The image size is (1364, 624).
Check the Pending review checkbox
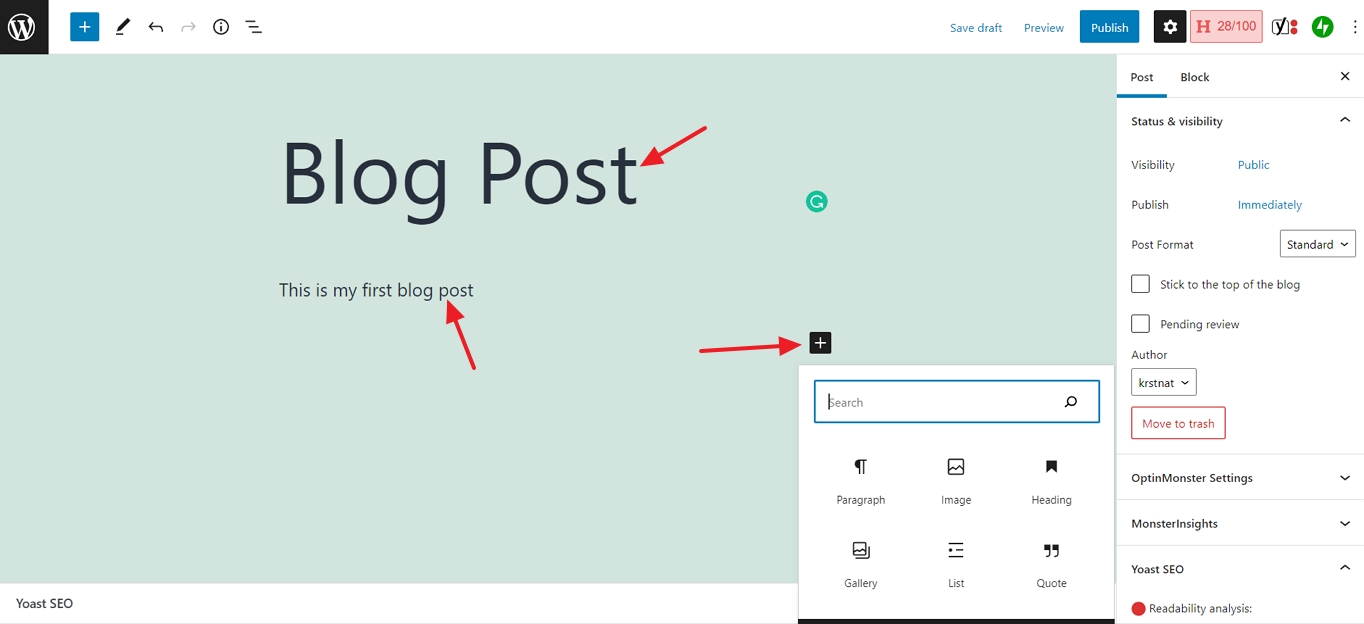click(1140, 323)
